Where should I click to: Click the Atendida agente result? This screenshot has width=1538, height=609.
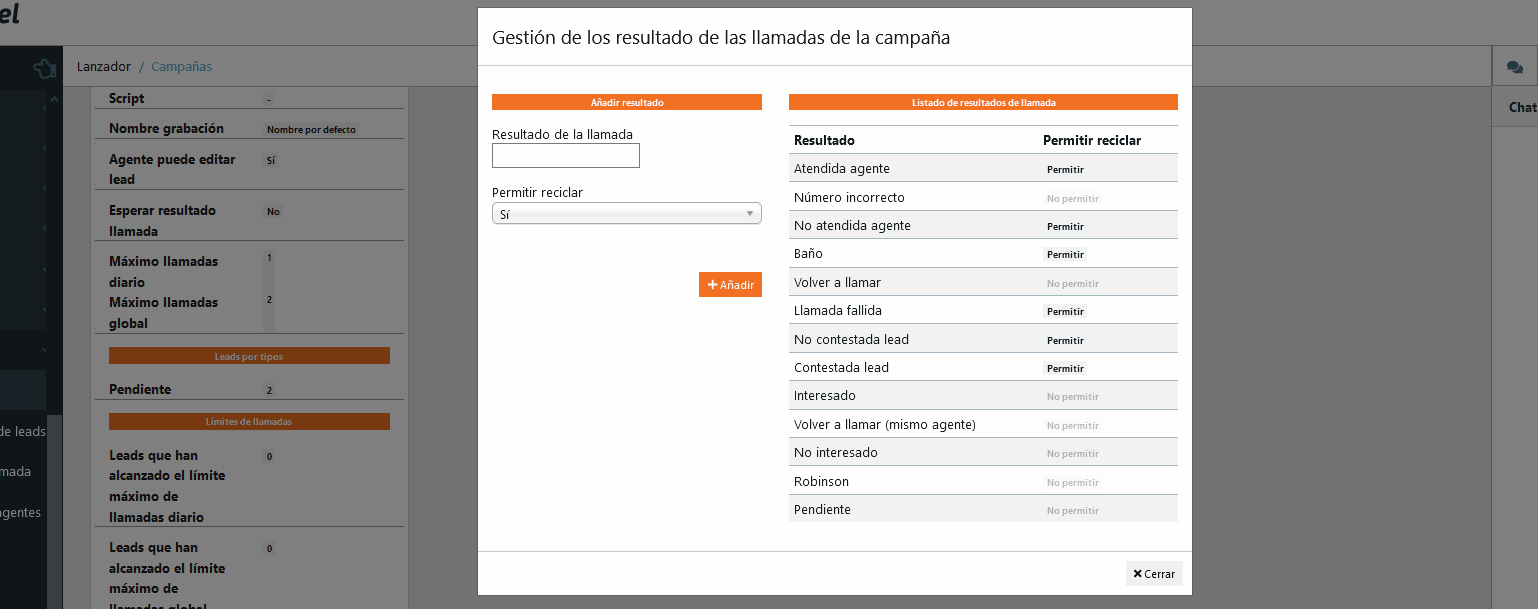(841, 169)
